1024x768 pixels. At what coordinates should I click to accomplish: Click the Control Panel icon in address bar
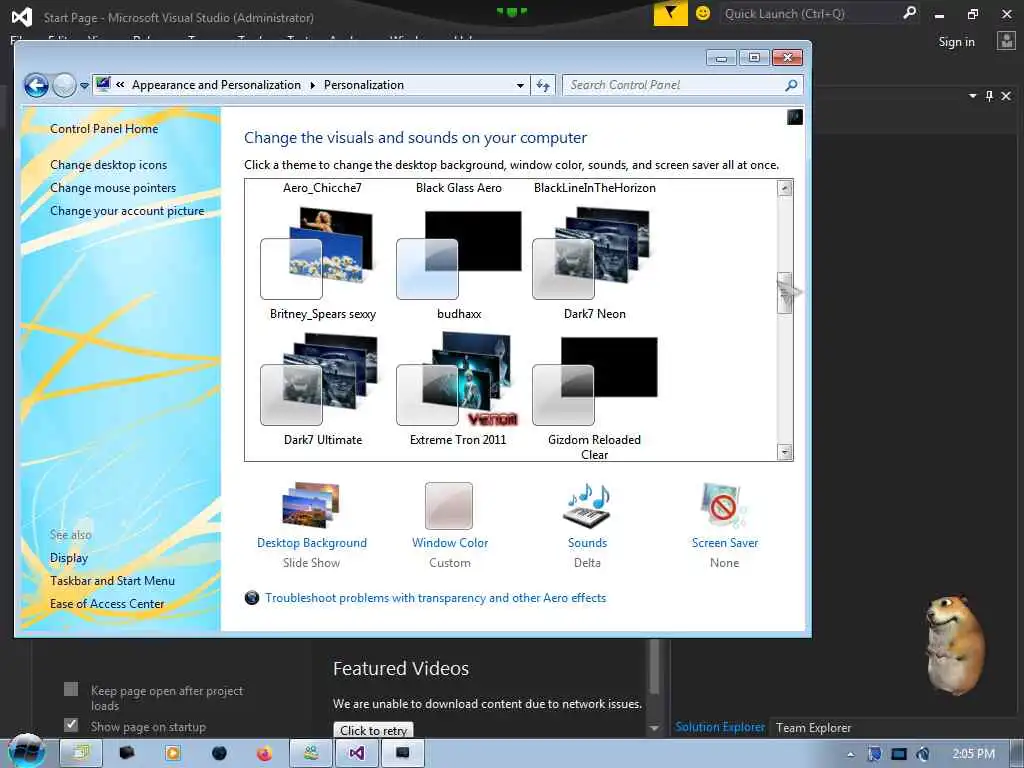coord(103,84)
